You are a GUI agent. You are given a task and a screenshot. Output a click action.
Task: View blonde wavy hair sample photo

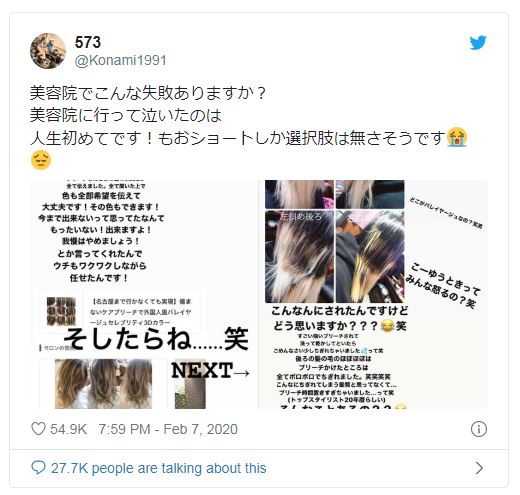(103, 384)
